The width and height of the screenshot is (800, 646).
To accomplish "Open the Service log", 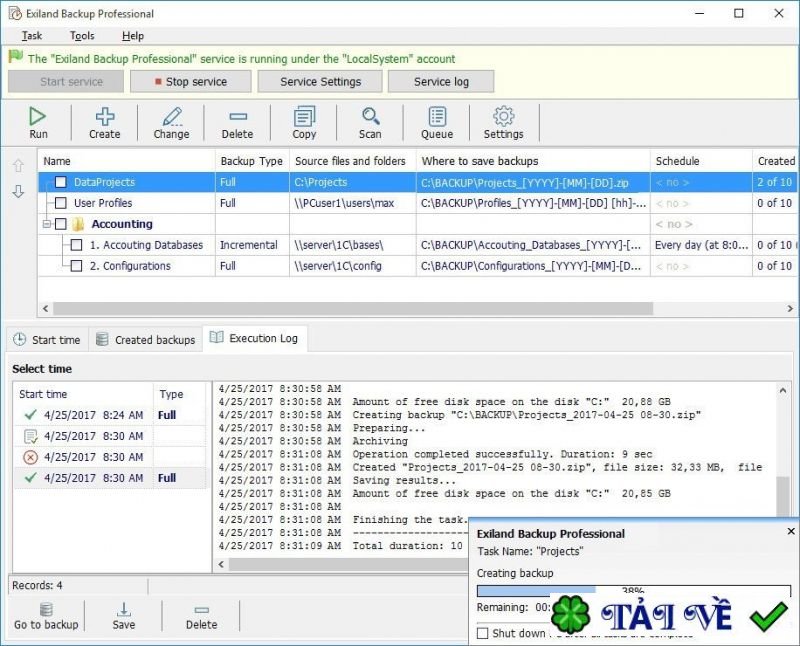I will pyautogui.click(x=441, y=82).
